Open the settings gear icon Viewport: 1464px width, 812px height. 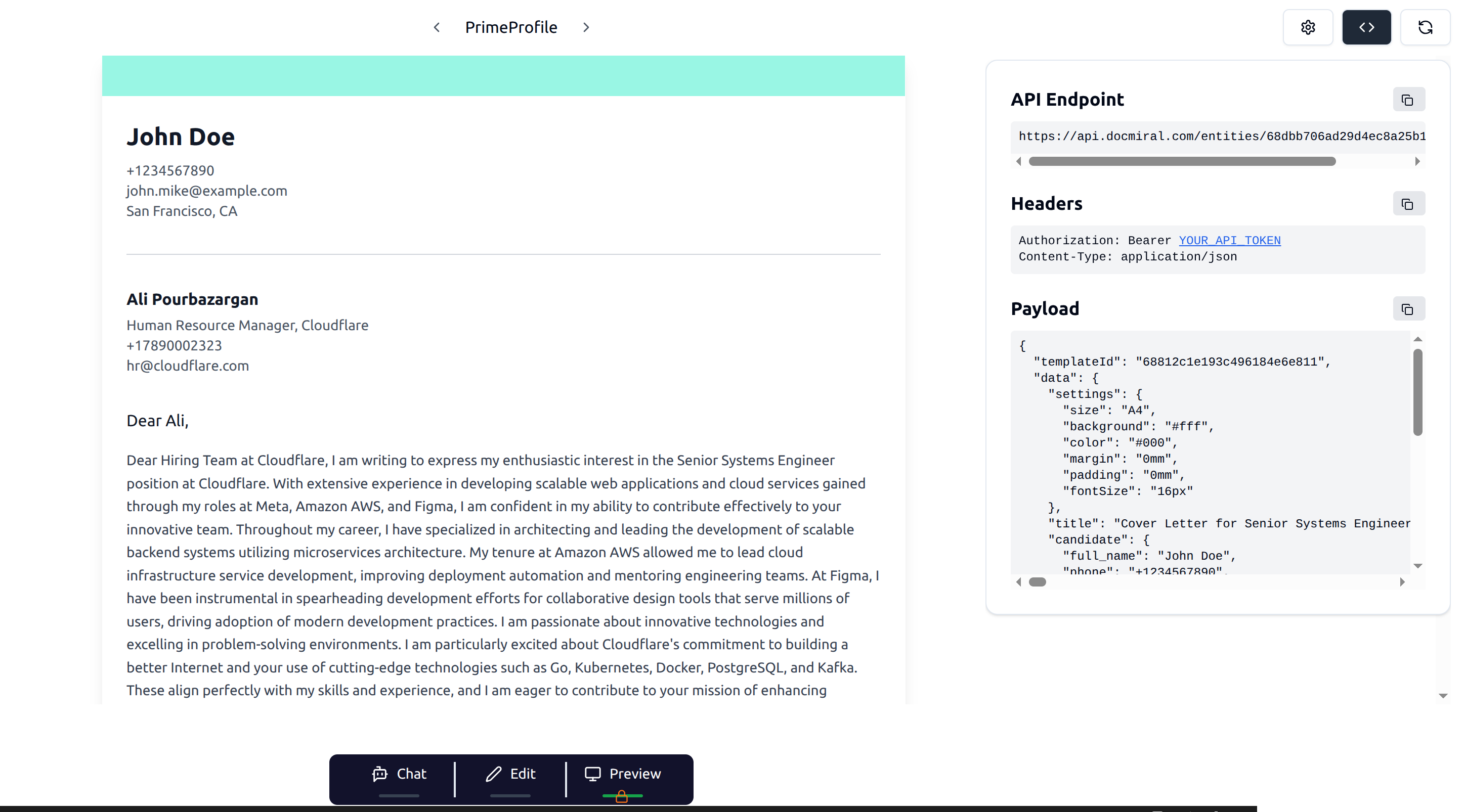(1308, 27)
